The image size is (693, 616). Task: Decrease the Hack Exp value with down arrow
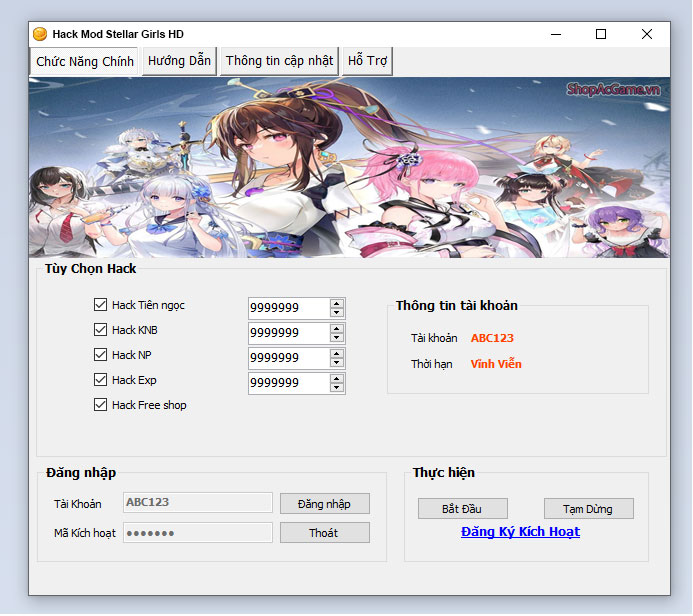337,388
